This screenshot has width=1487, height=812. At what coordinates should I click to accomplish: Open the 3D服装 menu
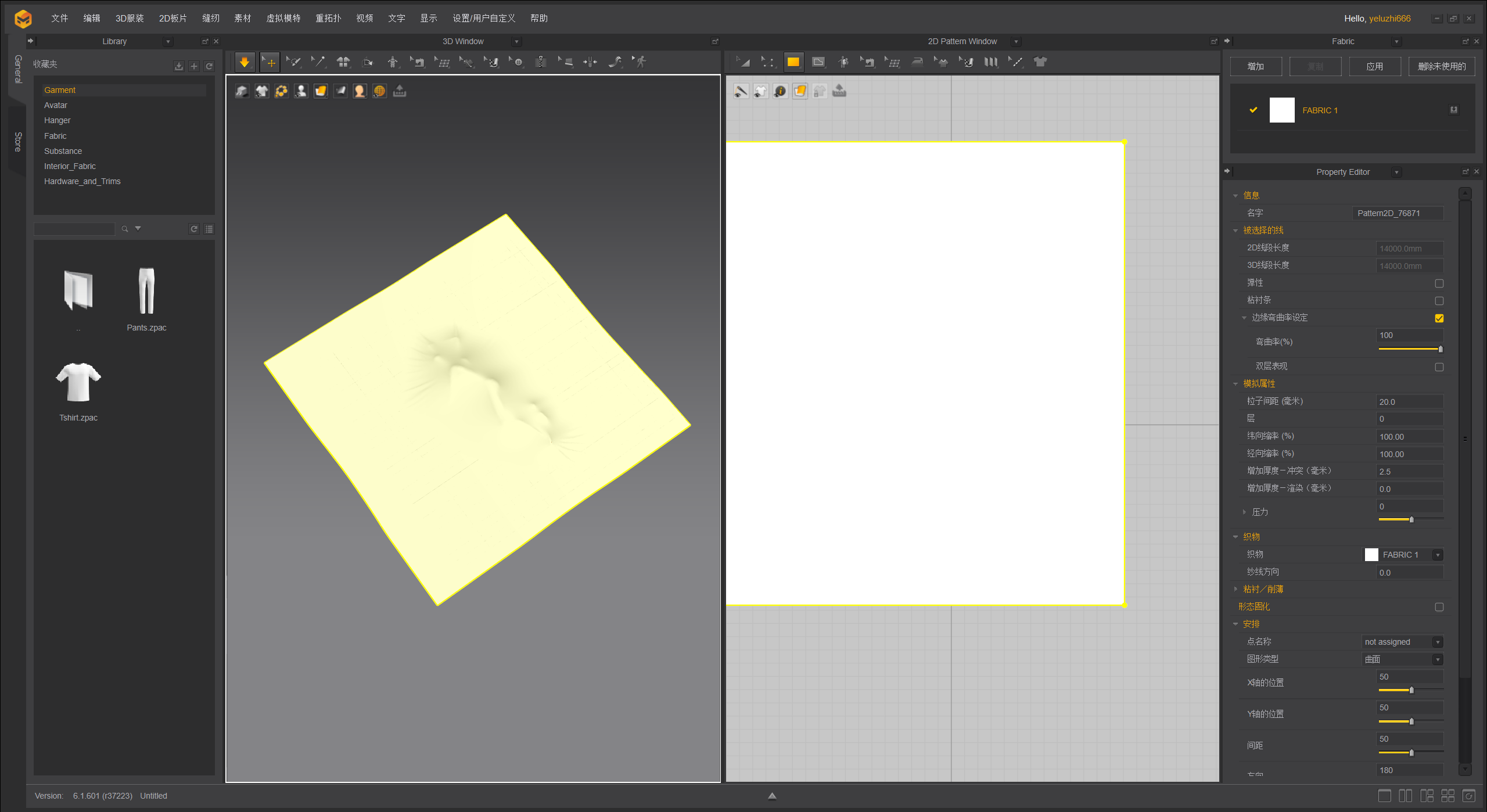pos(130,18)
